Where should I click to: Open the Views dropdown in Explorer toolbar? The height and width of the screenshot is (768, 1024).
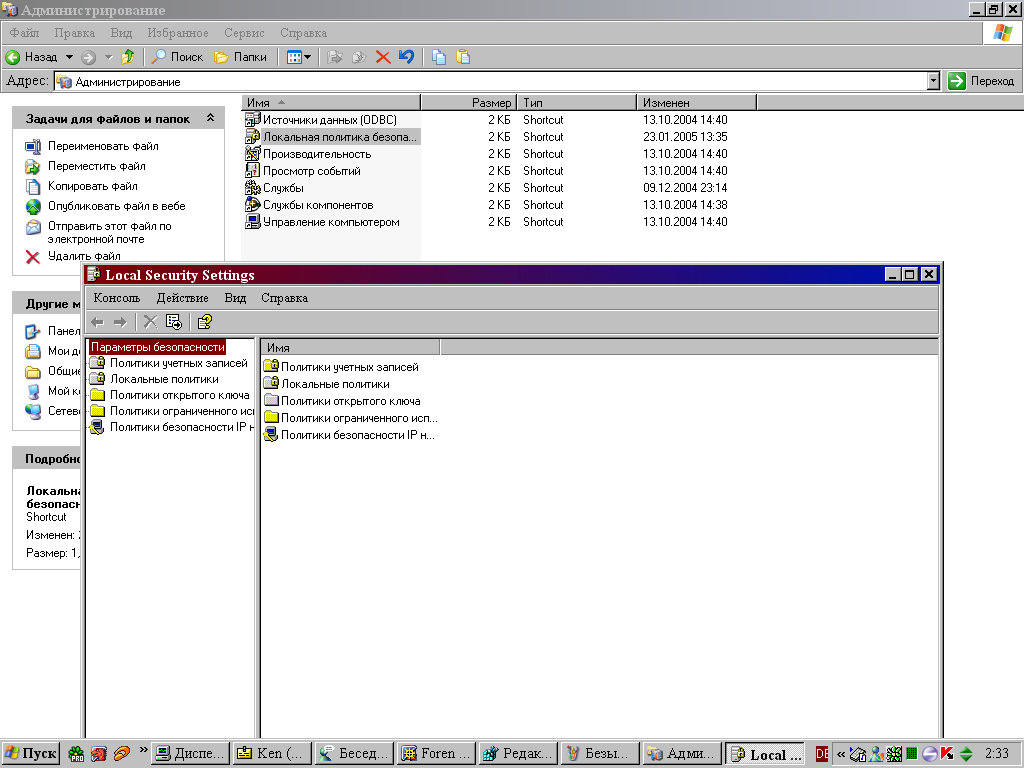(x=299, y=57)
